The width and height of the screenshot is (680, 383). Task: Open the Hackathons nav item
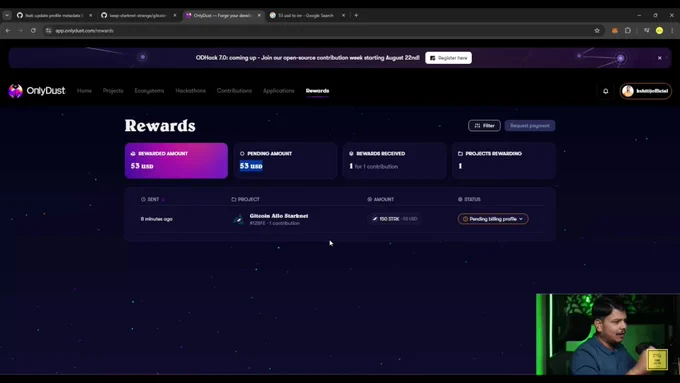[190, 91]
